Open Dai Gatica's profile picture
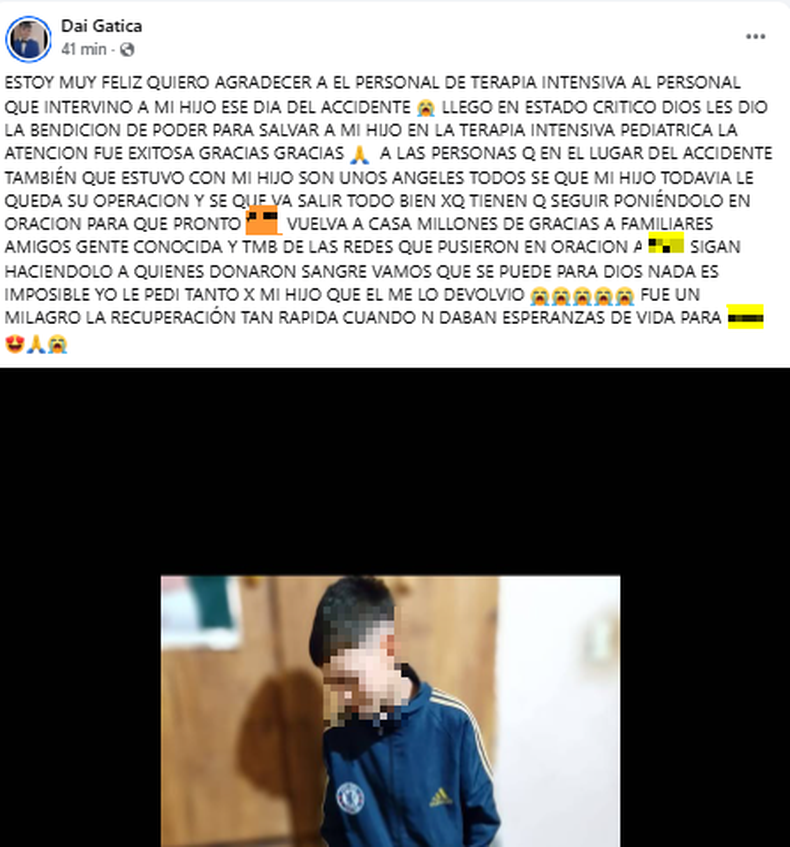This screenshot has height=847, width=790. pos(28,39)
